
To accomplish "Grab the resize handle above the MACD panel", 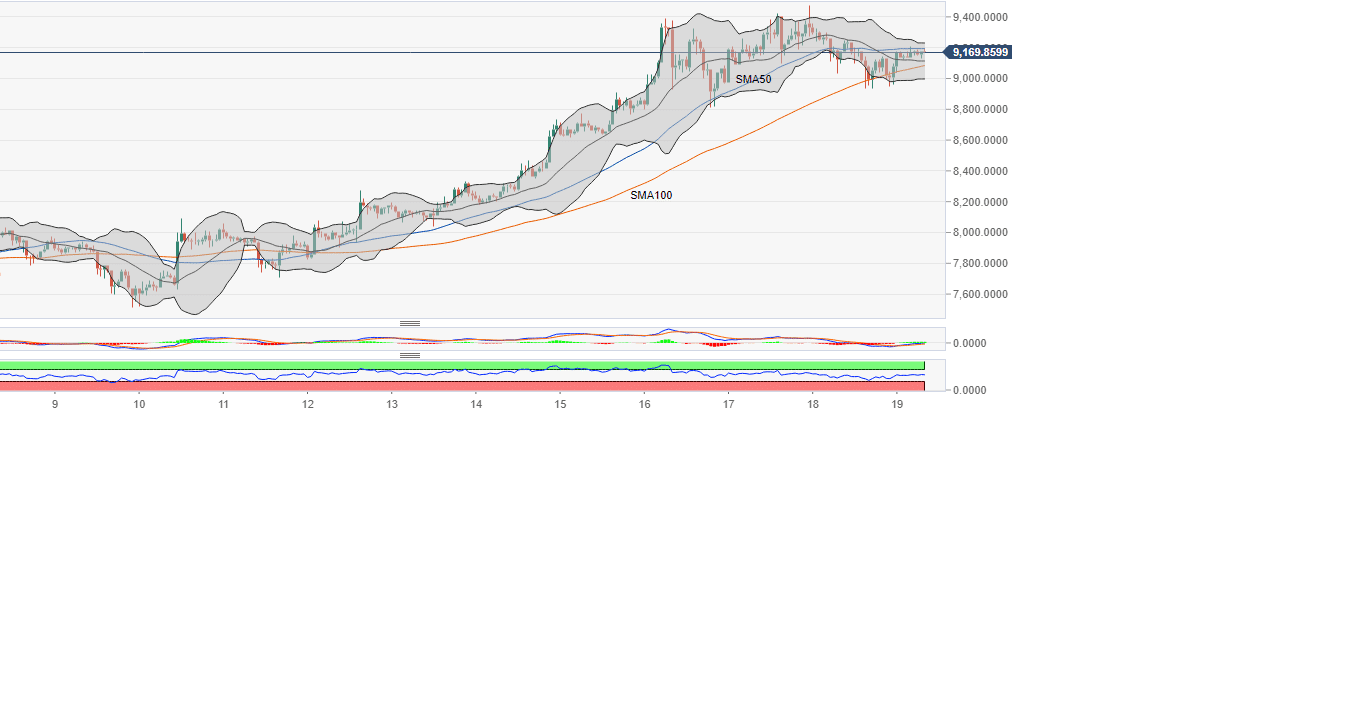I will point(410,323).
